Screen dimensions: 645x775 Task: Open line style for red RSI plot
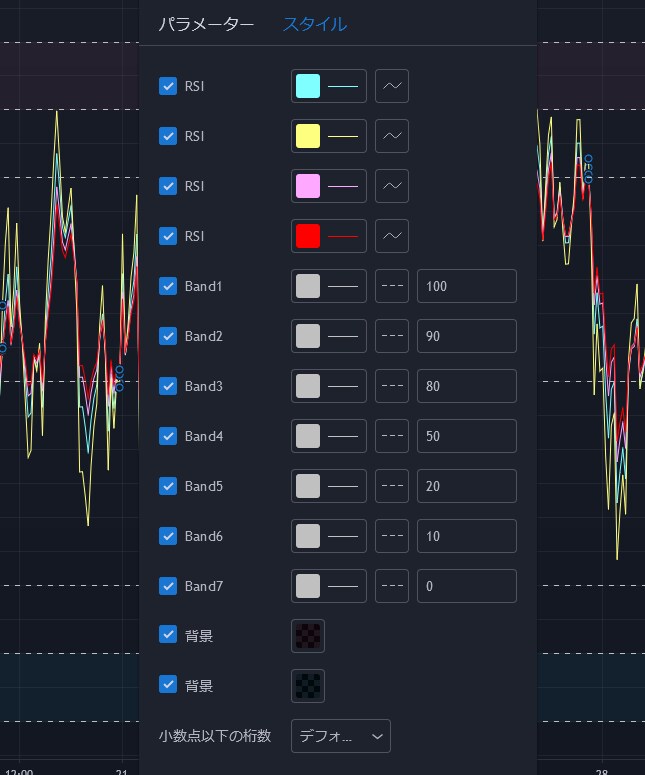pyautogui.click(x=392, y=236)
